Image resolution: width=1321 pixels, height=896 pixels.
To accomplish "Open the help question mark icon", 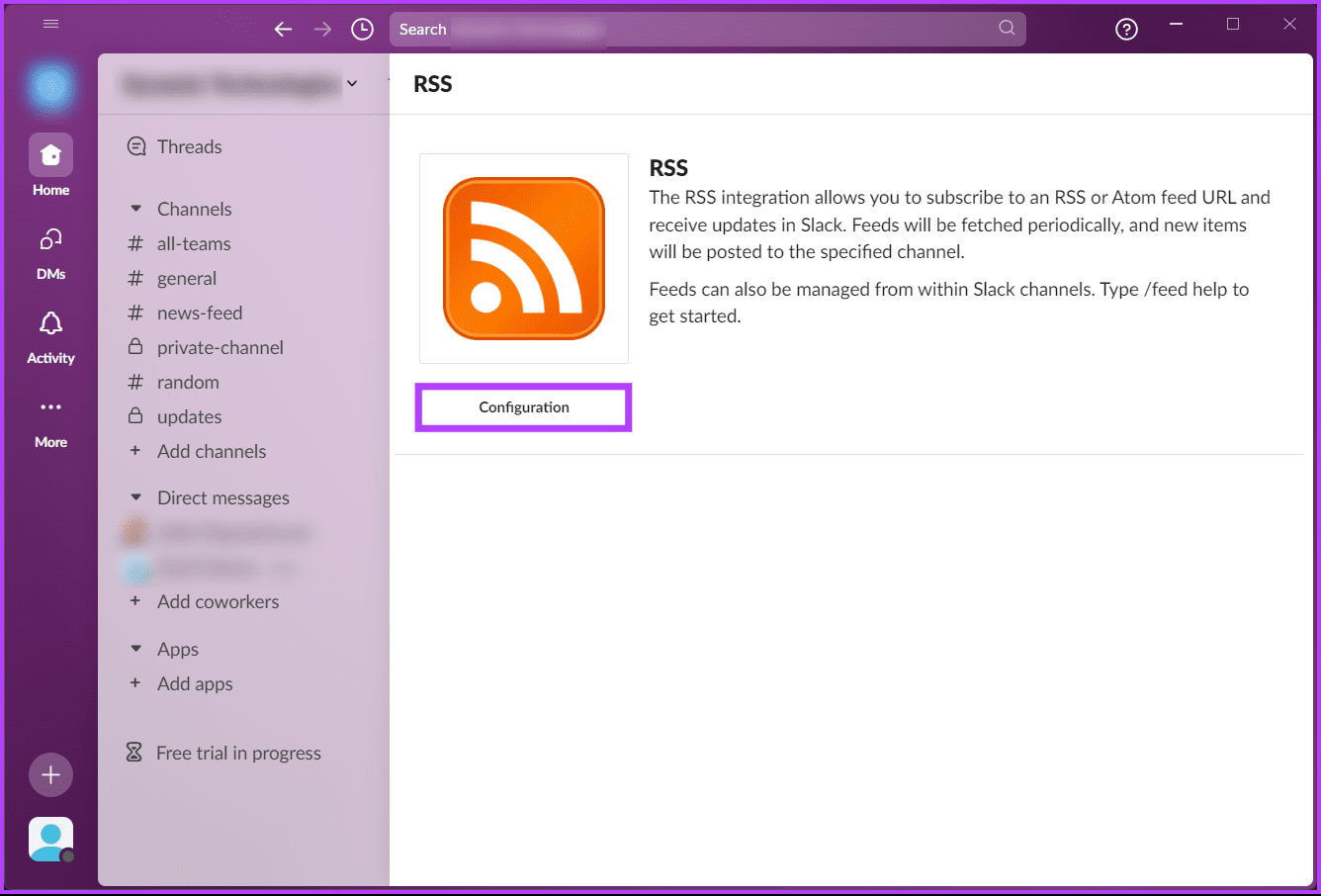I will [1126, 30].
